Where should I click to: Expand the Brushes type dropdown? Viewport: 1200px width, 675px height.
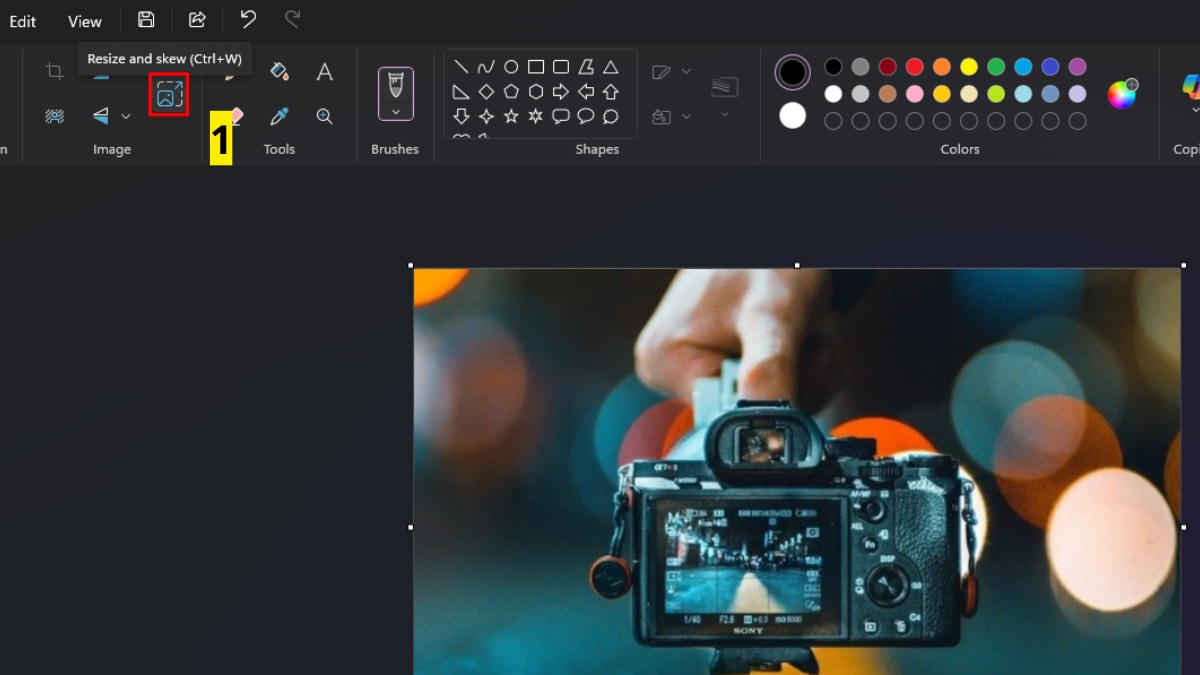click(396, 112)
